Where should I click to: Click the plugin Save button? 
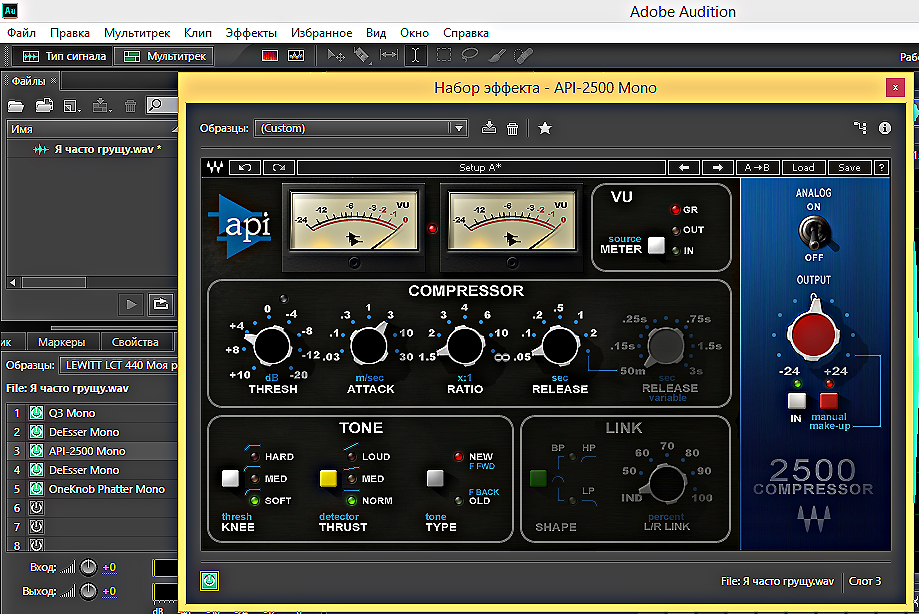(850, 168)
